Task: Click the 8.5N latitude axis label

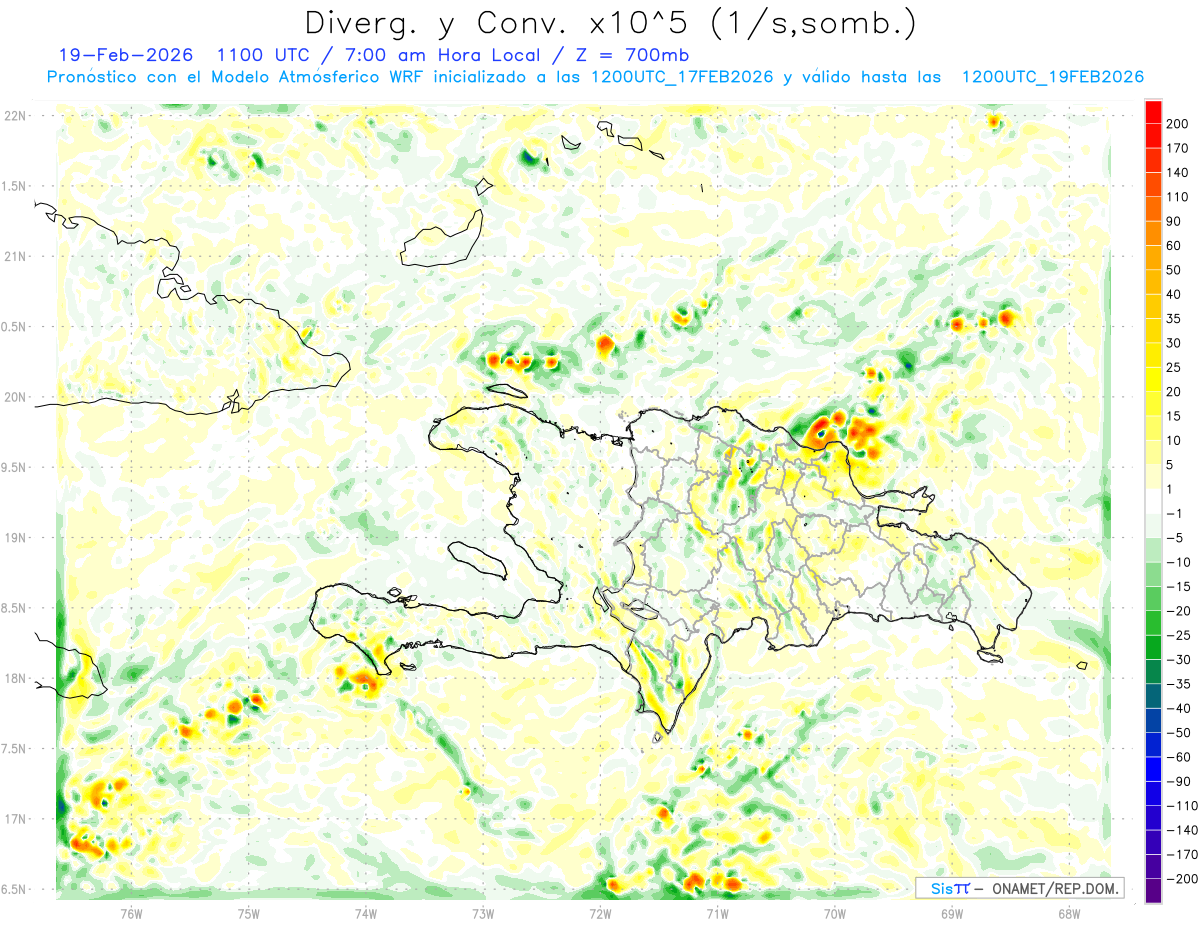Action: pyautogui.click(x=12, y=608)
